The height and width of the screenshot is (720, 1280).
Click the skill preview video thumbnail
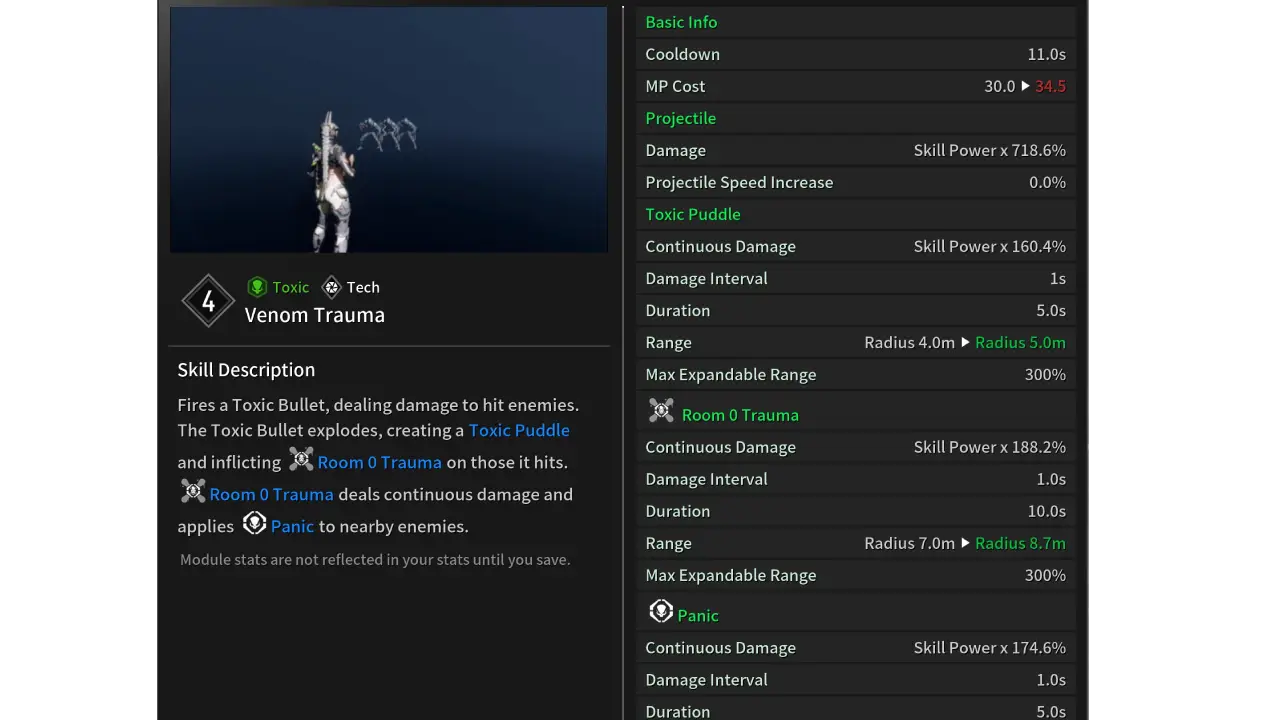(x=388, y=130)
